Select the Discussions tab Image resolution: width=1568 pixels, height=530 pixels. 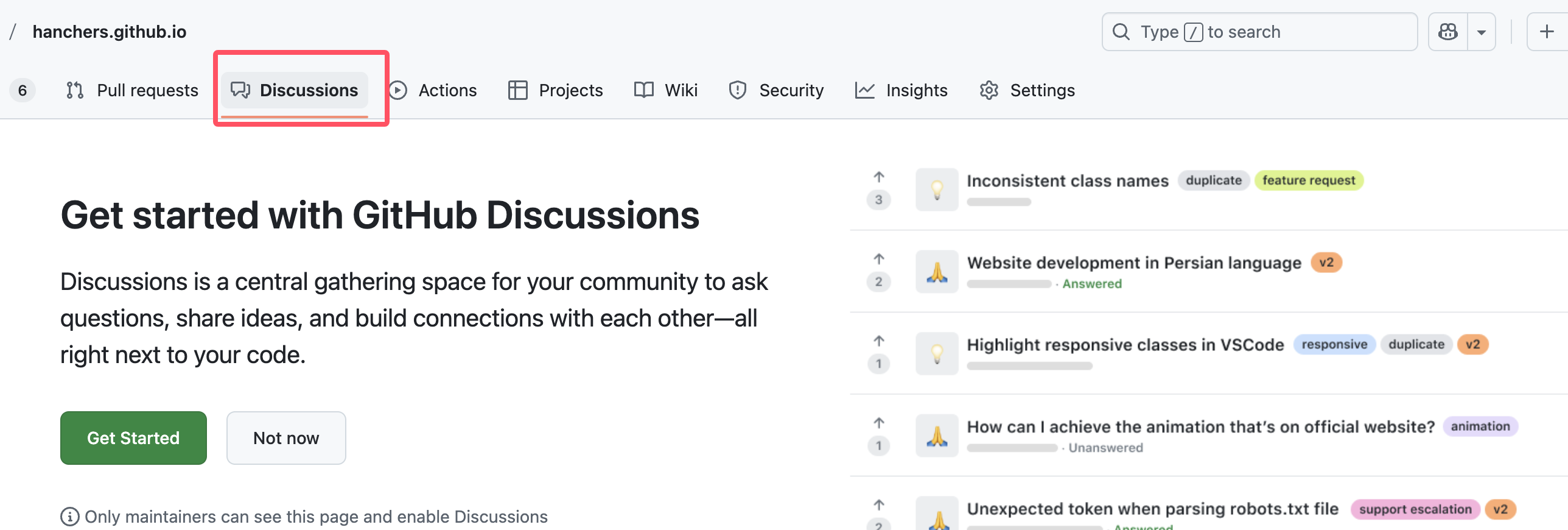[295, 90]
